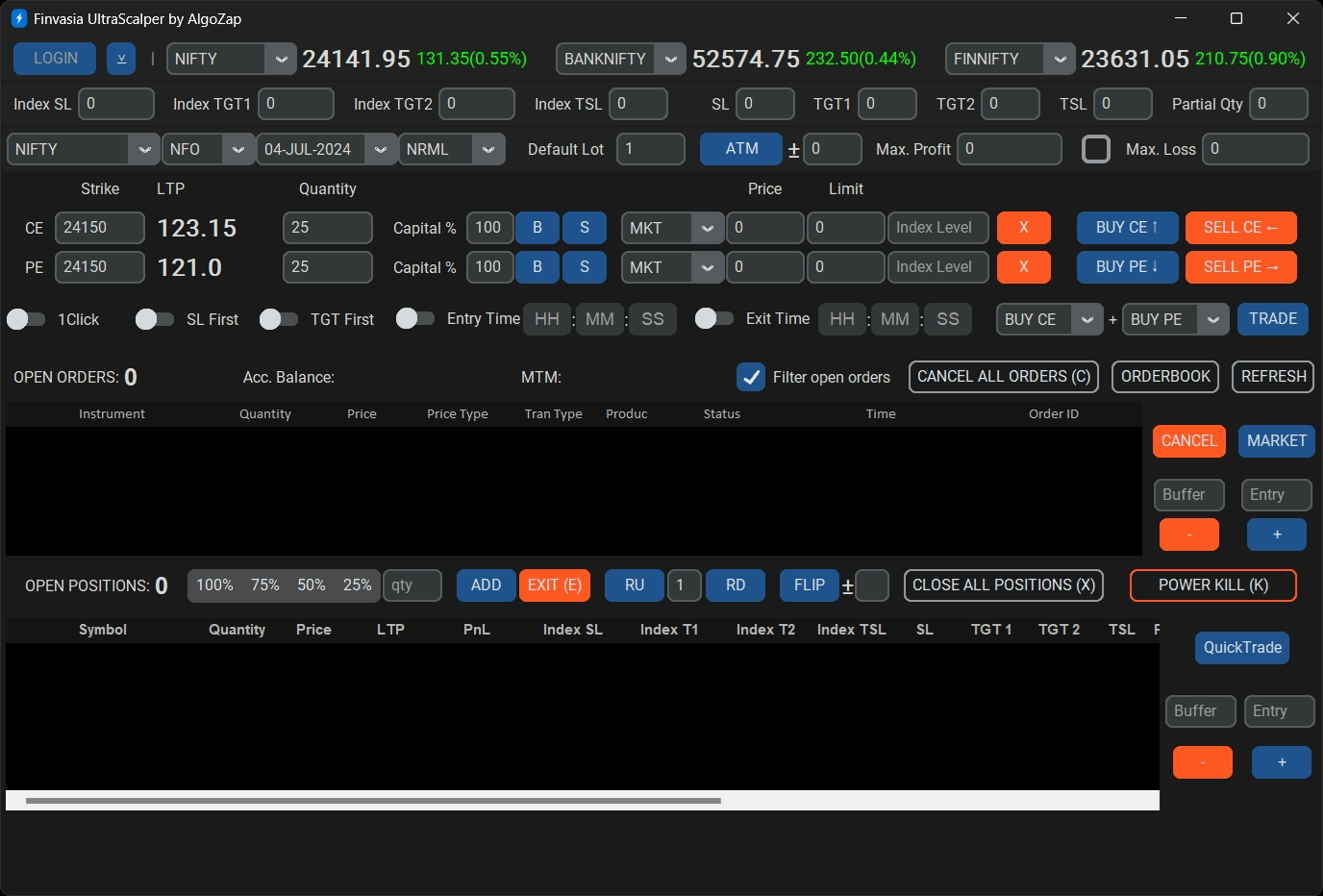1323x896 pixels.
Task: Click SELL PE → button
Action: (1241, 267)
